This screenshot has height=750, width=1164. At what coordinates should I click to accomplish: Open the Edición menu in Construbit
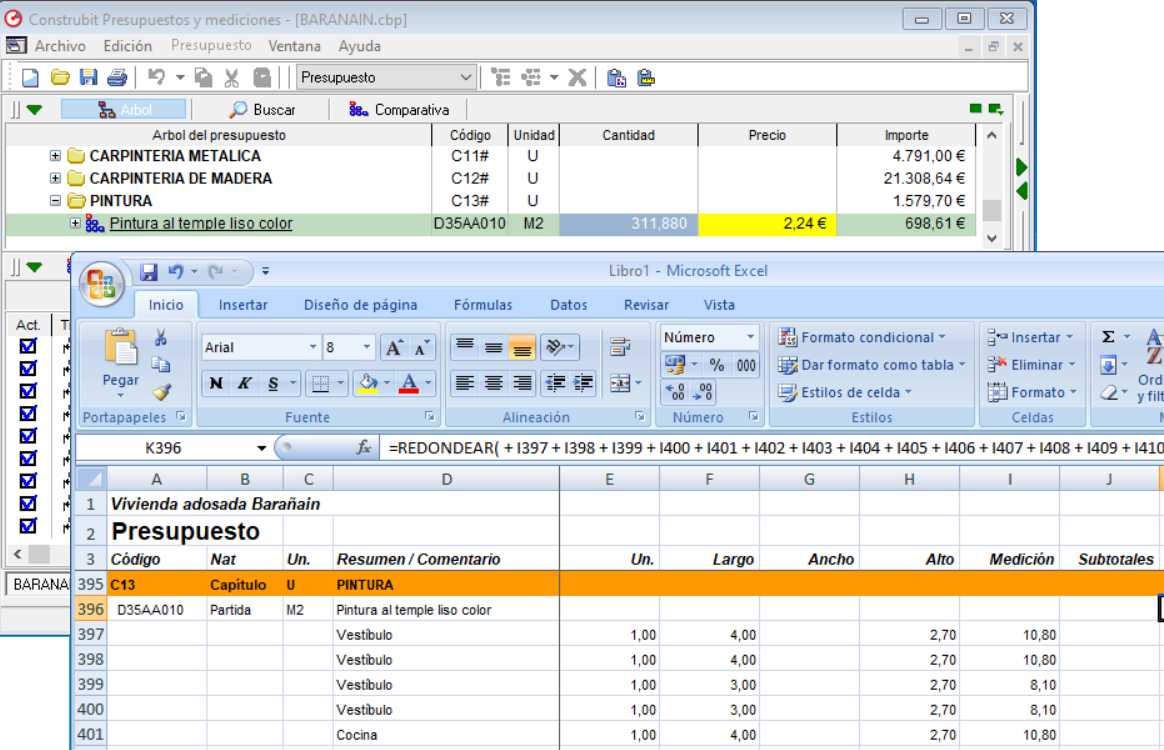tap(128, 46)
